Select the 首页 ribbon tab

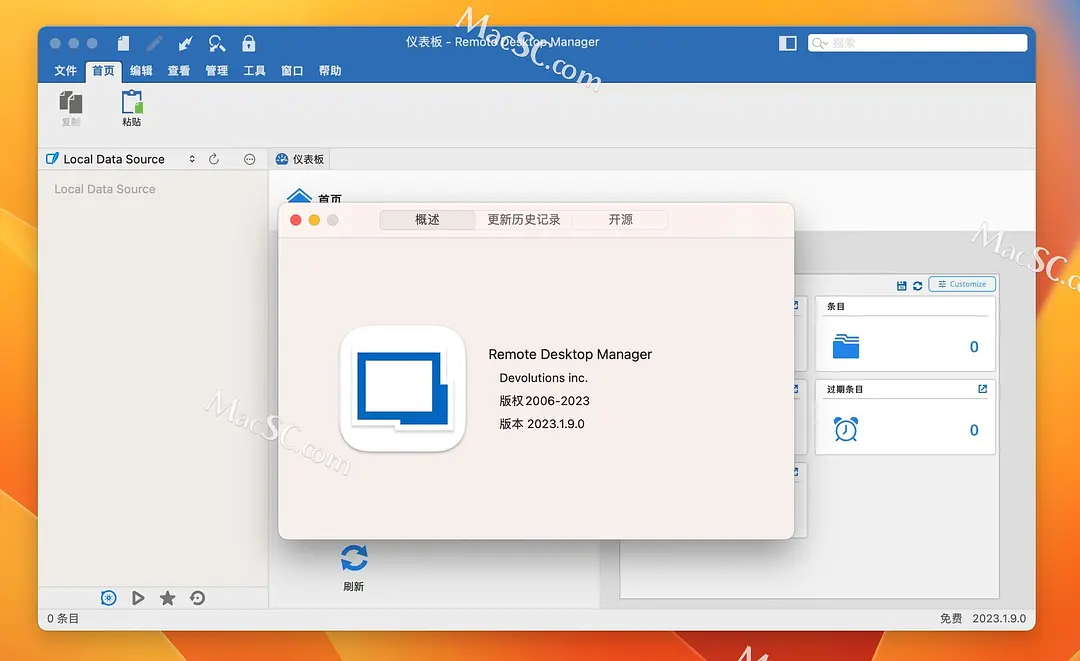pyautogui.click(x=103, y=70)
